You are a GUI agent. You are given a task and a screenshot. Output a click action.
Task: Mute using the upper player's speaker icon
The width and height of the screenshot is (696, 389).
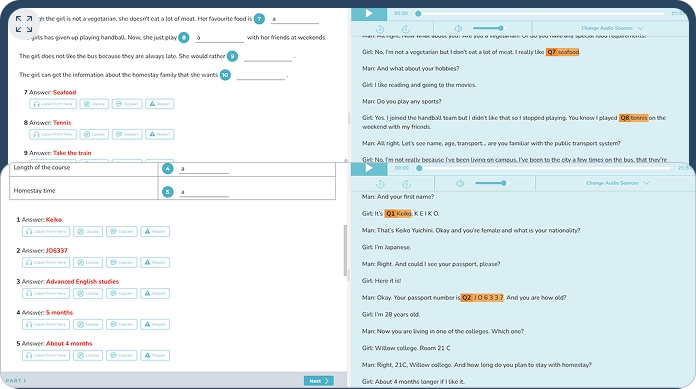click(x=459, y=28)
